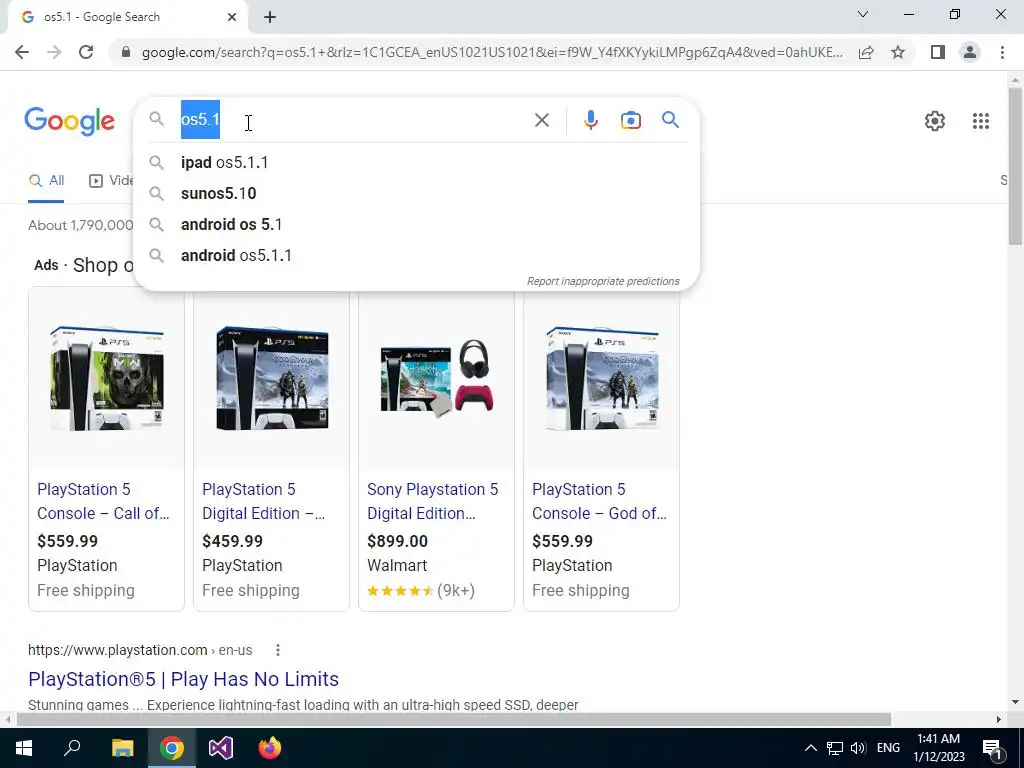
Task: Open the Call of Duty PS5 bundle image
Action: [106, 379]
